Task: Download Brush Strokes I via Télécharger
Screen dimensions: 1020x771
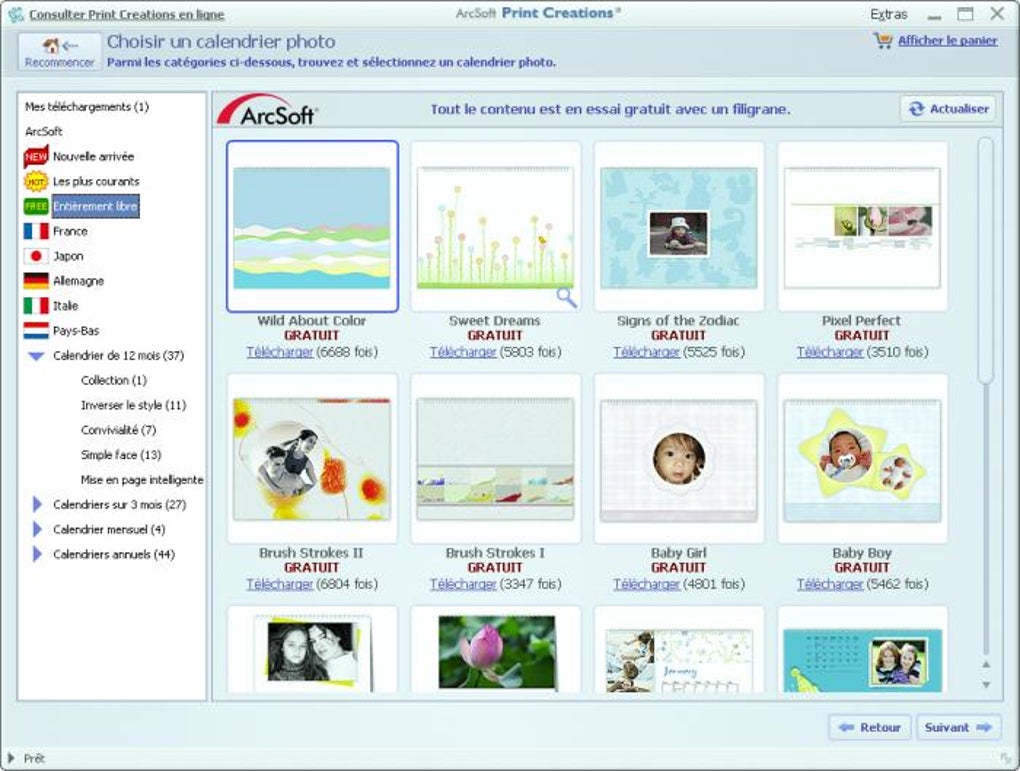Action: pos(463,584)
